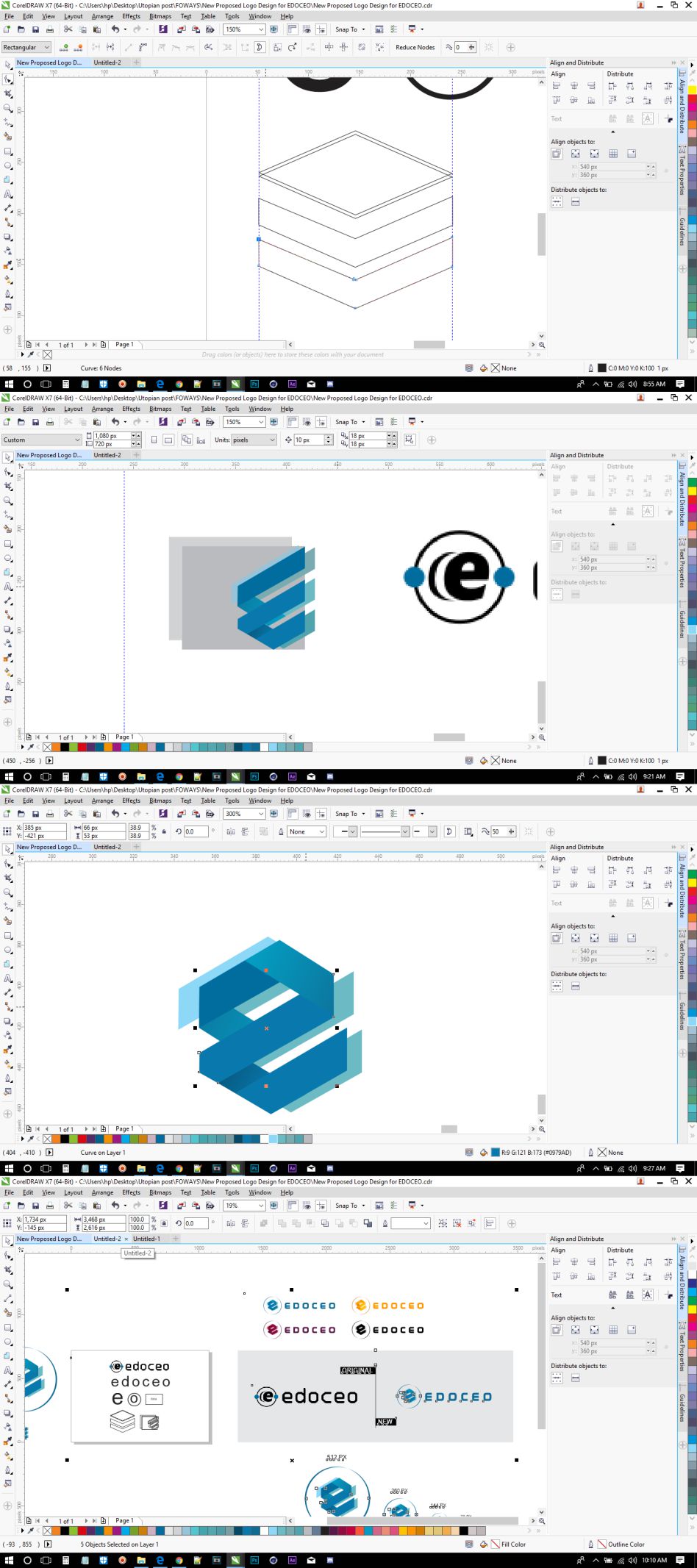Click the Add nodes icon in the 8:55 AM window

64,47
